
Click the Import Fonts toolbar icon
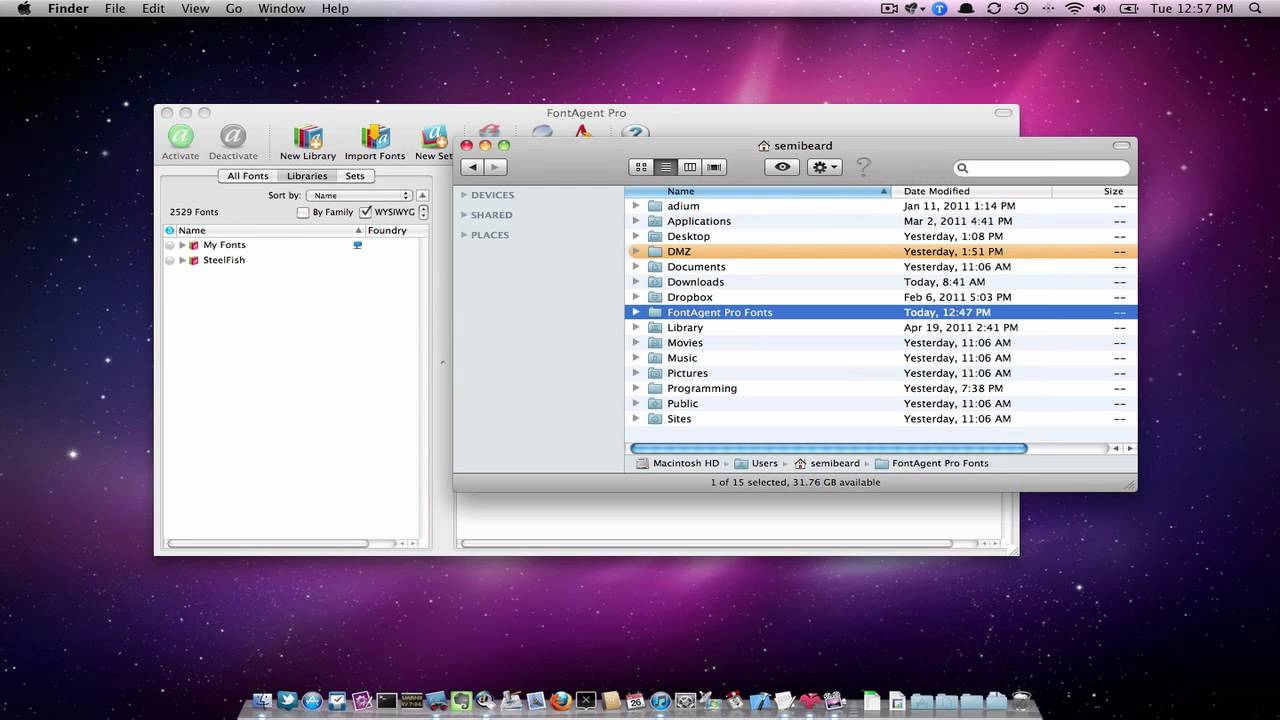pyautogui.click(x=375, y=137)
